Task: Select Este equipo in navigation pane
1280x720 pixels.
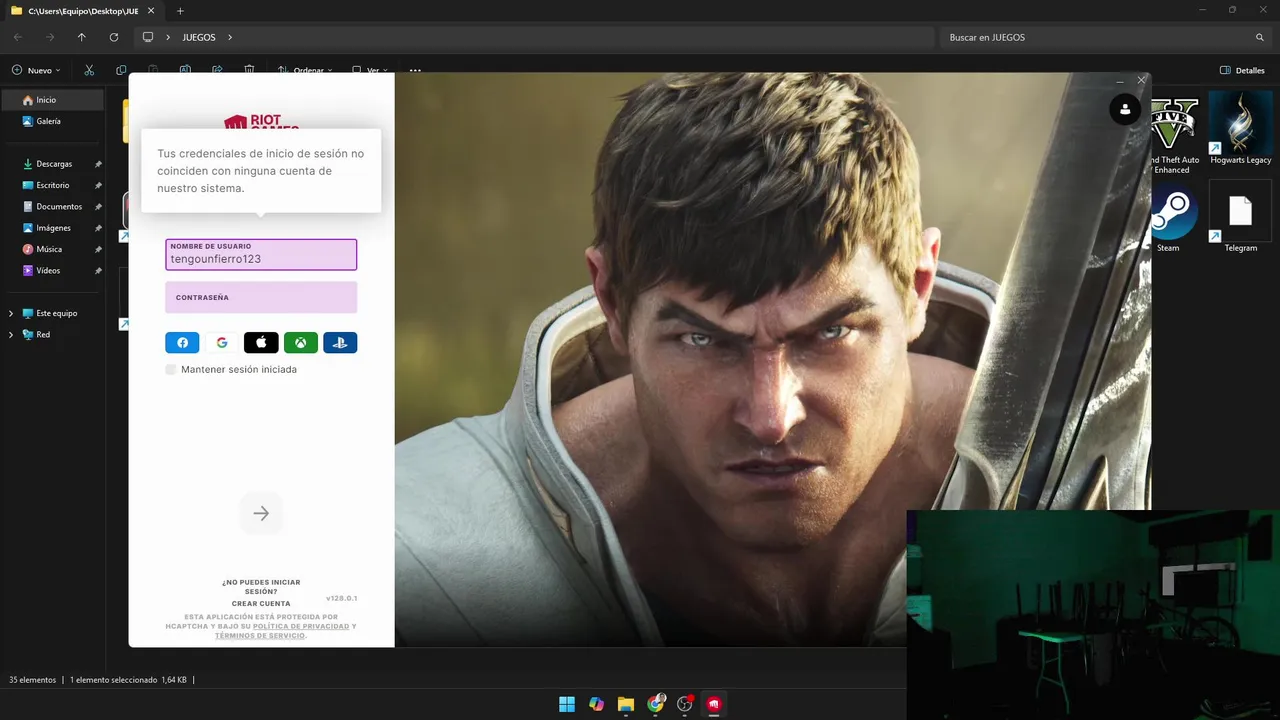Action: [56, 313]
